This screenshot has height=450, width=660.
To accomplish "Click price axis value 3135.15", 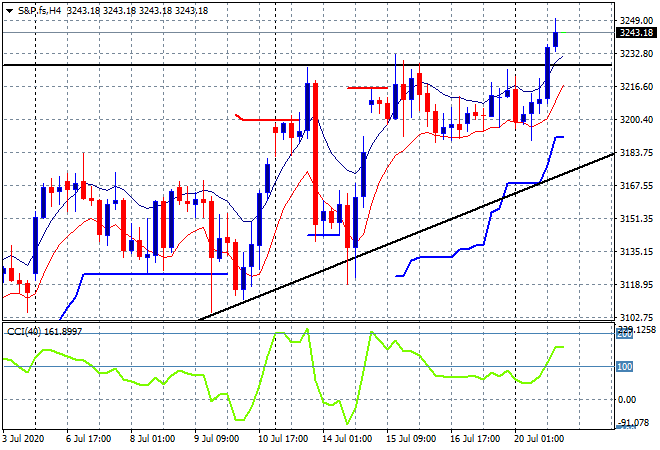I will (x=636, y=251).
